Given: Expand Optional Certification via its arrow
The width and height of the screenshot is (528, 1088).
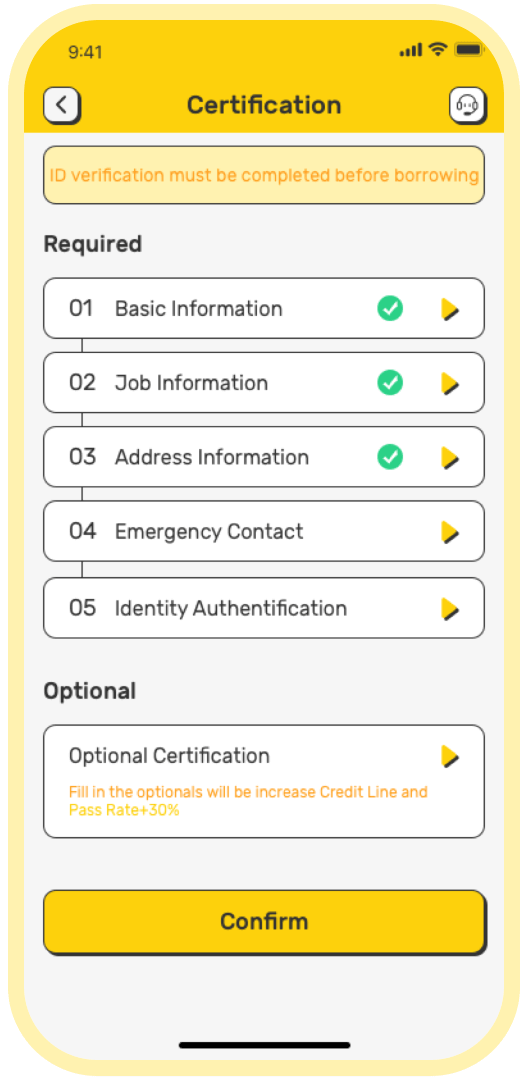Looking at the screenshot, I should click(450, 756).
